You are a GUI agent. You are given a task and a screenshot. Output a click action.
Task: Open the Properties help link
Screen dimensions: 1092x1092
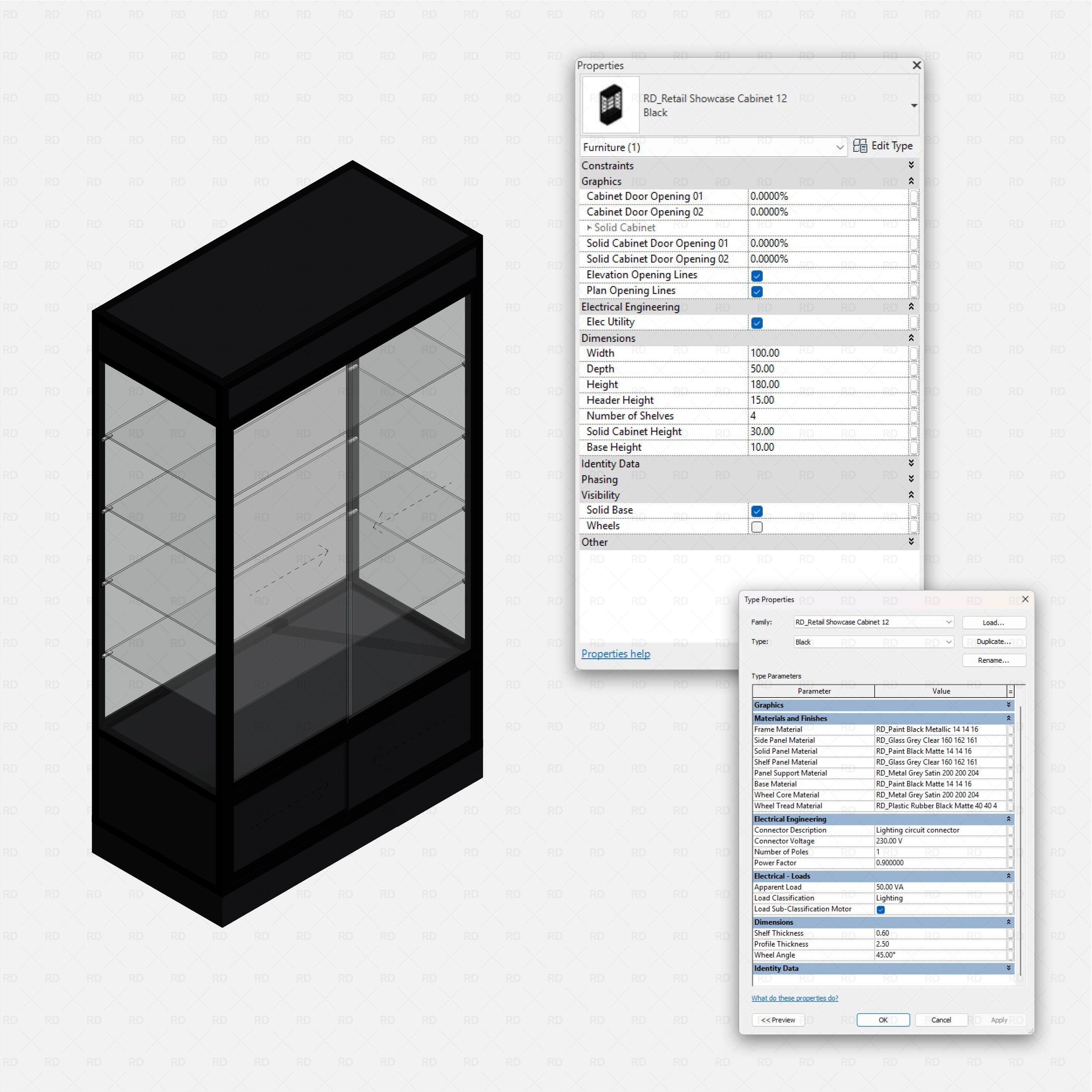[x=616, y=653]
